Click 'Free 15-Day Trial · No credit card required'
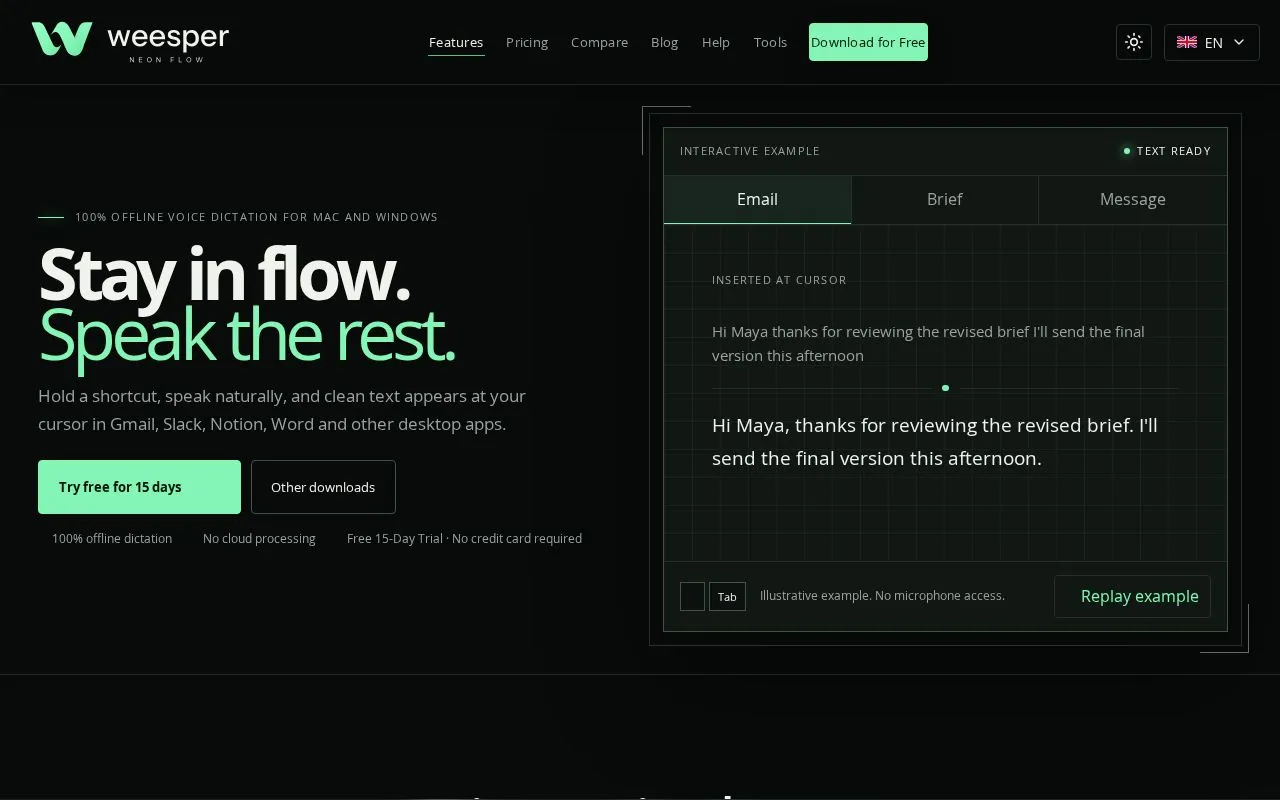This screenshot has height=800, width=1280. (x=464, y=538)
